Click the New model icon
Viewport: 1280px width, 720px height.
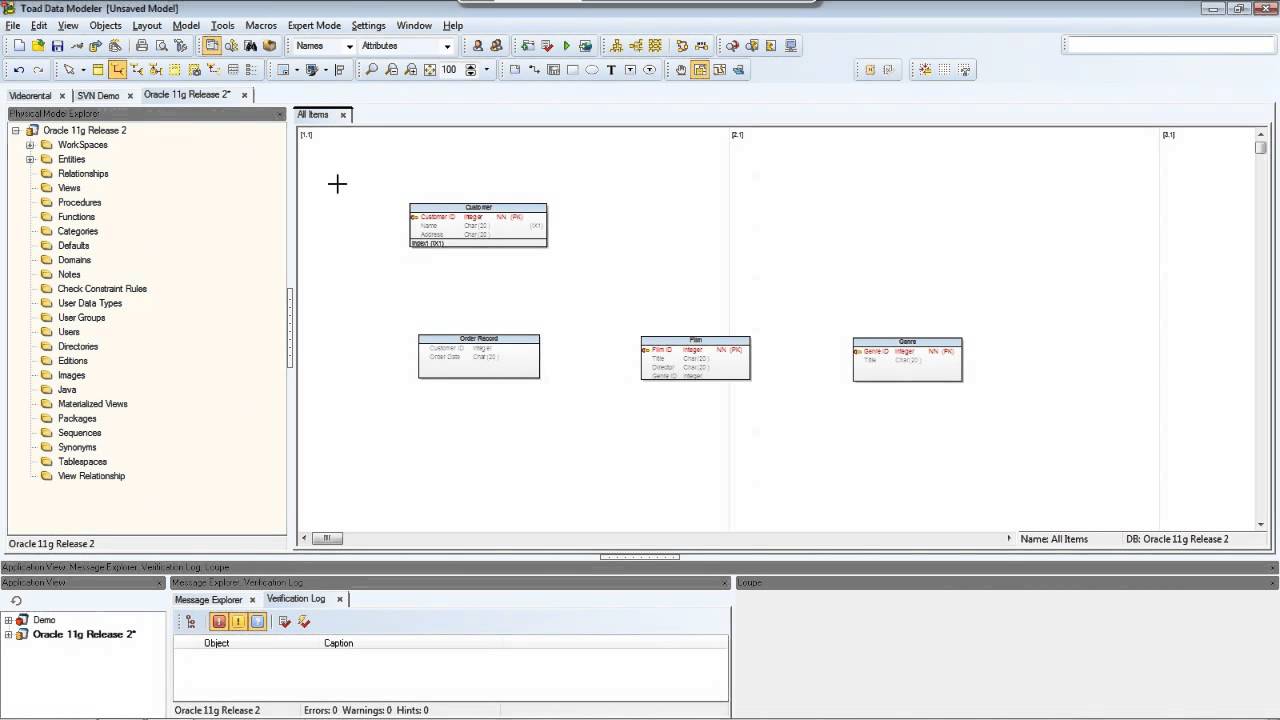click(19, 46)
